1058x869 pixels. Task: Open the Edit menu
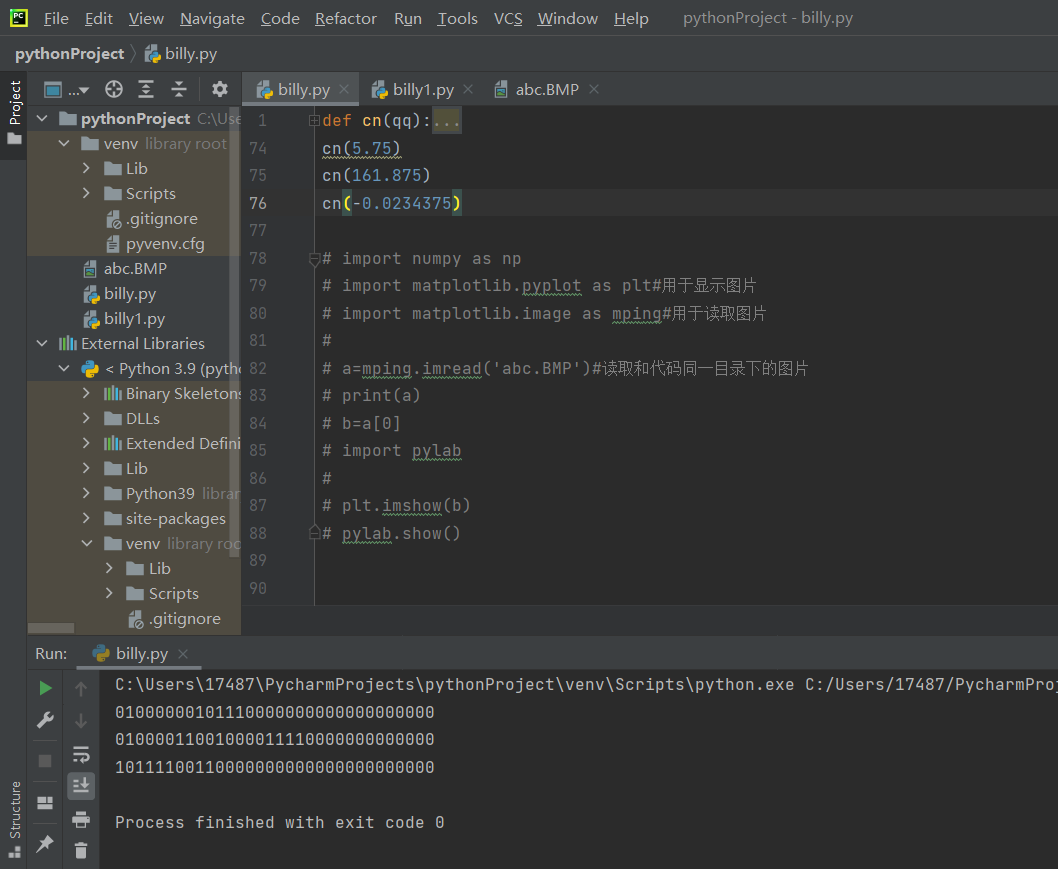(x=99, y=19)
